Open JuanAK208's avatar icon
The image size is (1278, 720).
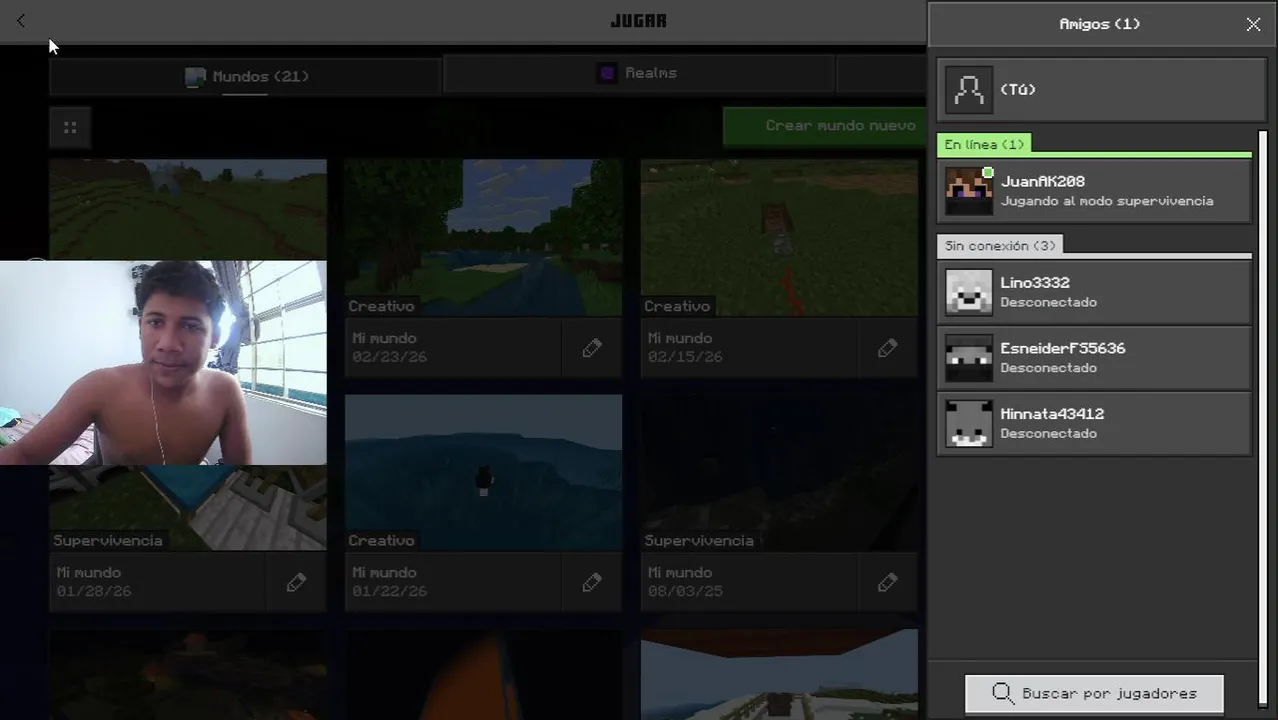[969, 191]
